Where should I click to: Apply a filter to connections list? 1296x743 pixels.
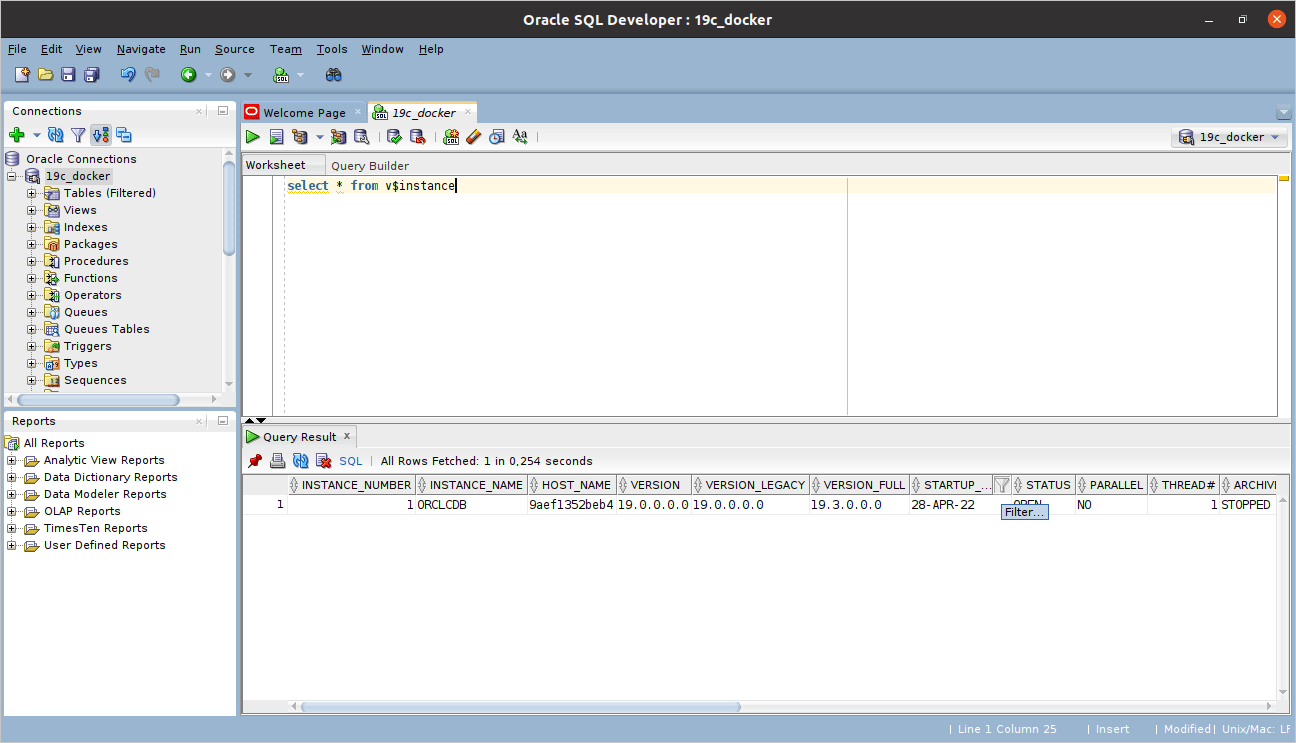pos(78,135)
